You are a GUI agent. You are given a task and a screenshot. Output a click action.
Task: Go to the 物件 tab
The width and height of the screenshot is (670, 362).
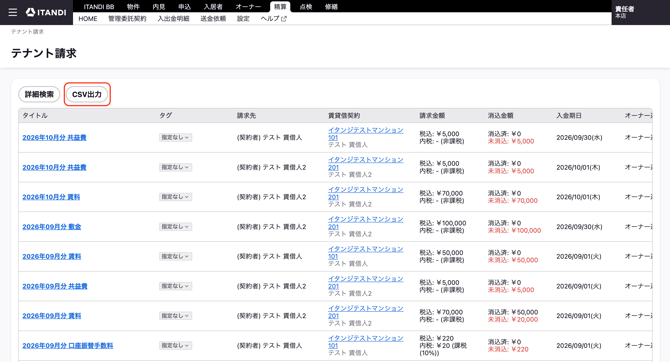pyautogui.click(x=133, y=6)
